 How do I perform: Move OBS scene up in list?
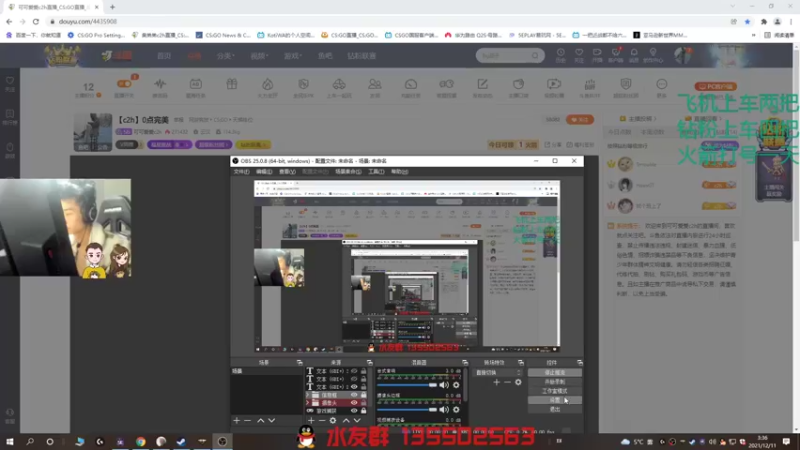click(x=261, y=420)
